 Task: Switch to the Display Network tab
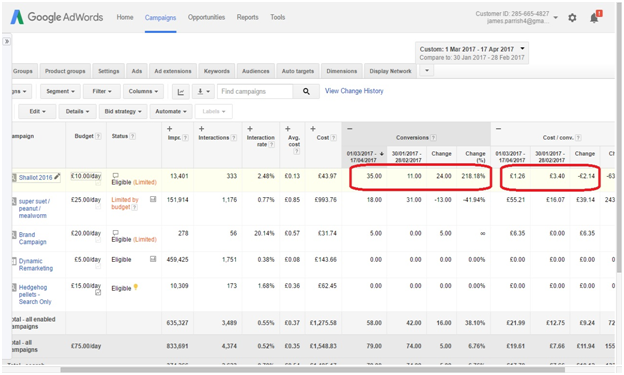tap(390, 71)
